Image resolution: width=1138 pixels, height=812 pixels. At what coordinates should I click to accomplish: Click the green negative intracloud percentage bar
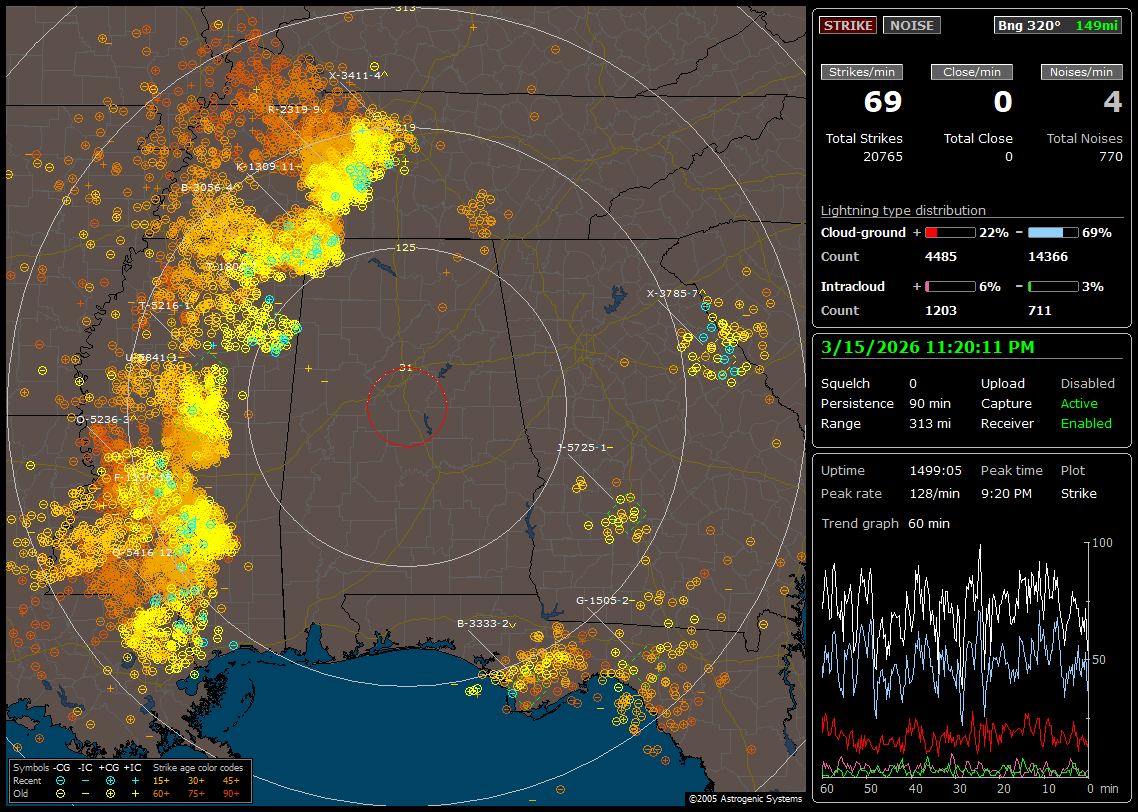point(1053,286)
